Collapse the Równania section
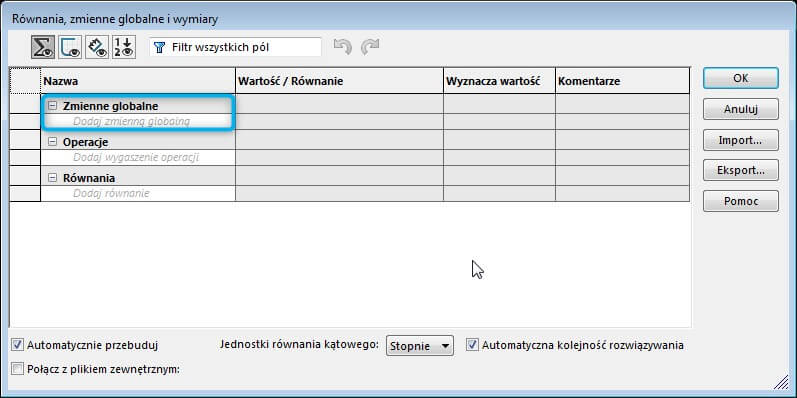 pos(52,178)
